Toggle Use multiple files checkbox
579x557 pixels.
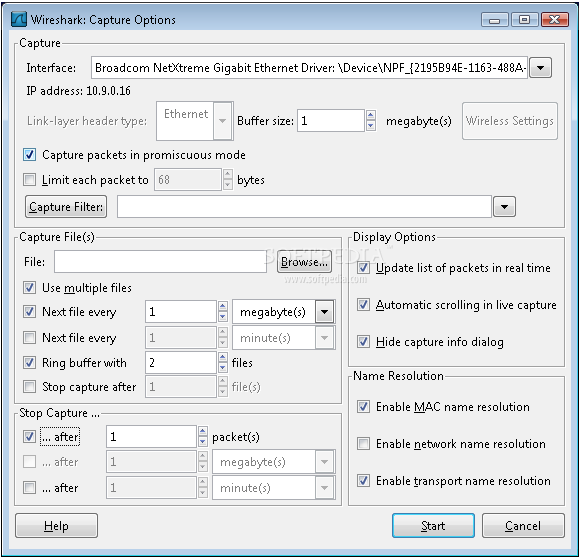coord(30,288)
